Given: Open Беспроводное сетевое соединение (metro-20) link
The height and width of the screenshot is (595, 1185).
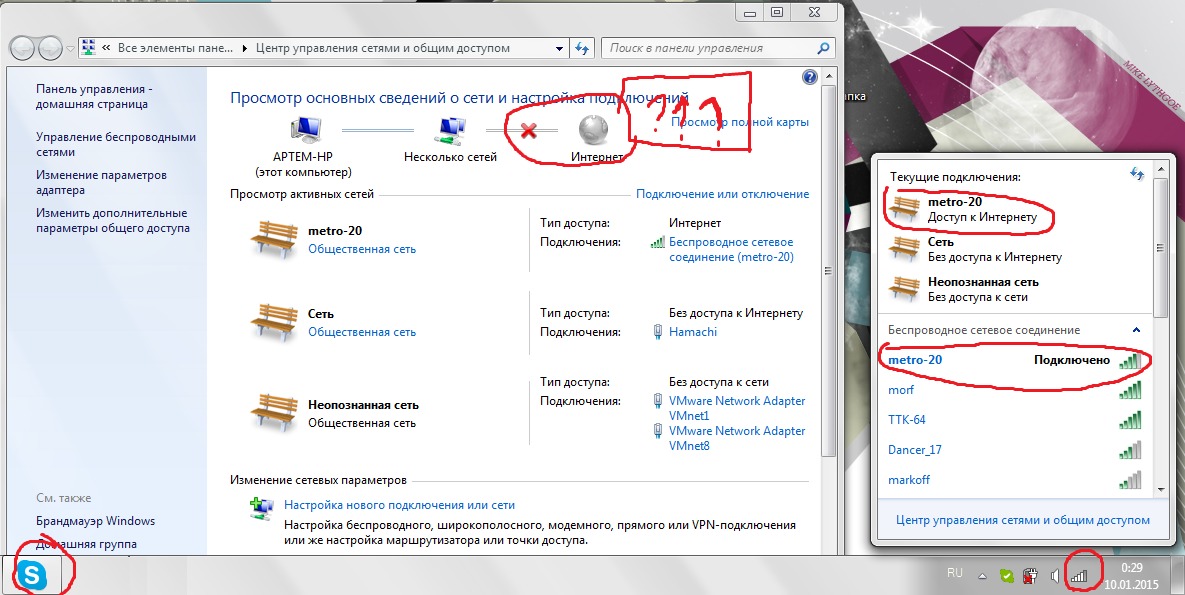Looking at the screenshot, I should tap(731, 249).
